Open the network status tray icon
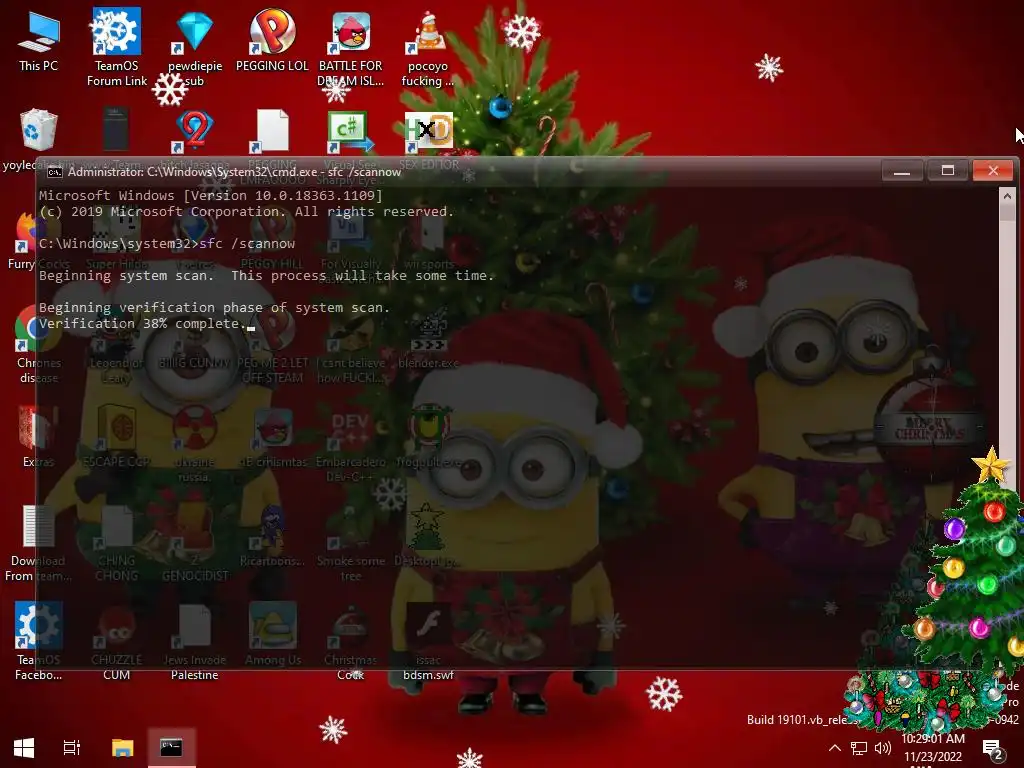1024x768 pixels. tap(858, 748)
